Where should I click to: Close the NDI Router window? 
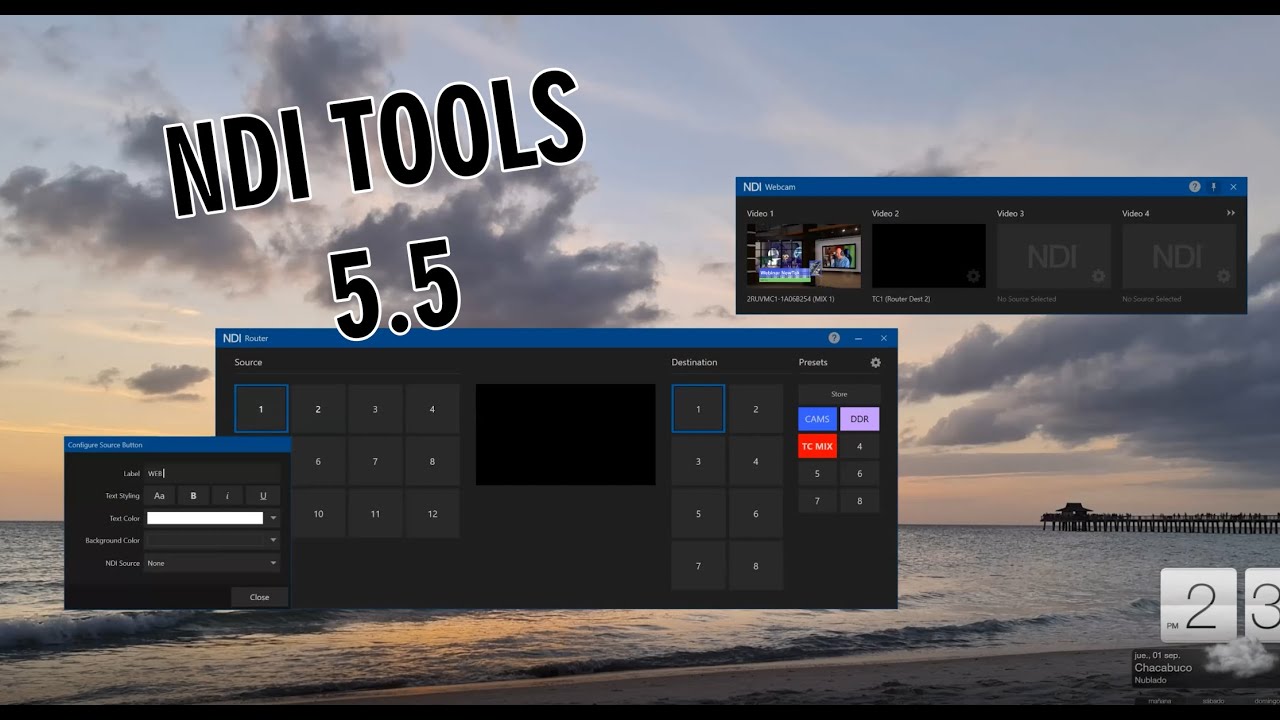pos(883,338)
